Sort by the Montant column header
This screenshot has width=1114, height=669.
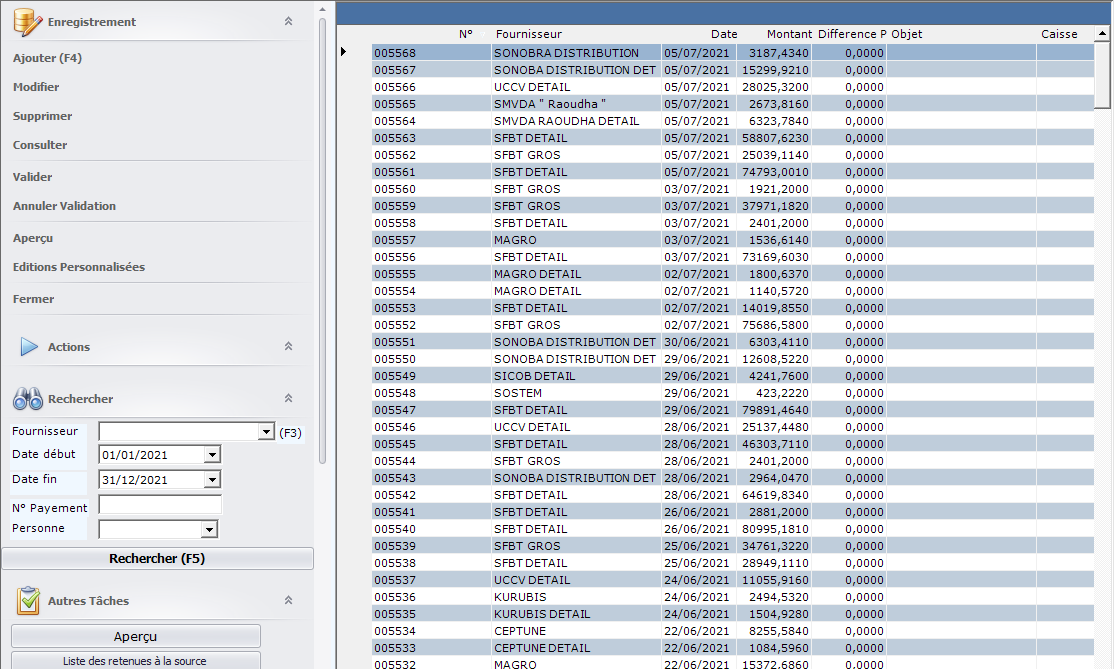[x=789, y=34]
